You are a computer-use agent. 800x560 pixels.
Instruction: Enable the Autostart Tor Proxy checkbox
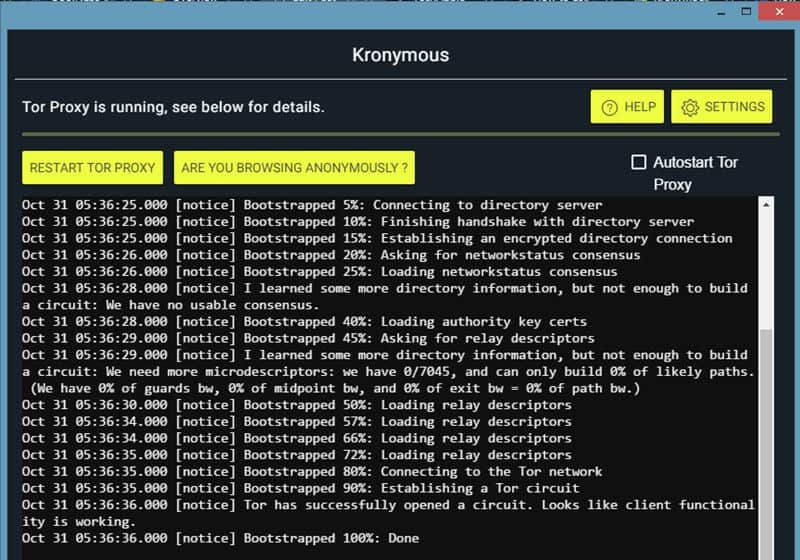click(639, 162)
